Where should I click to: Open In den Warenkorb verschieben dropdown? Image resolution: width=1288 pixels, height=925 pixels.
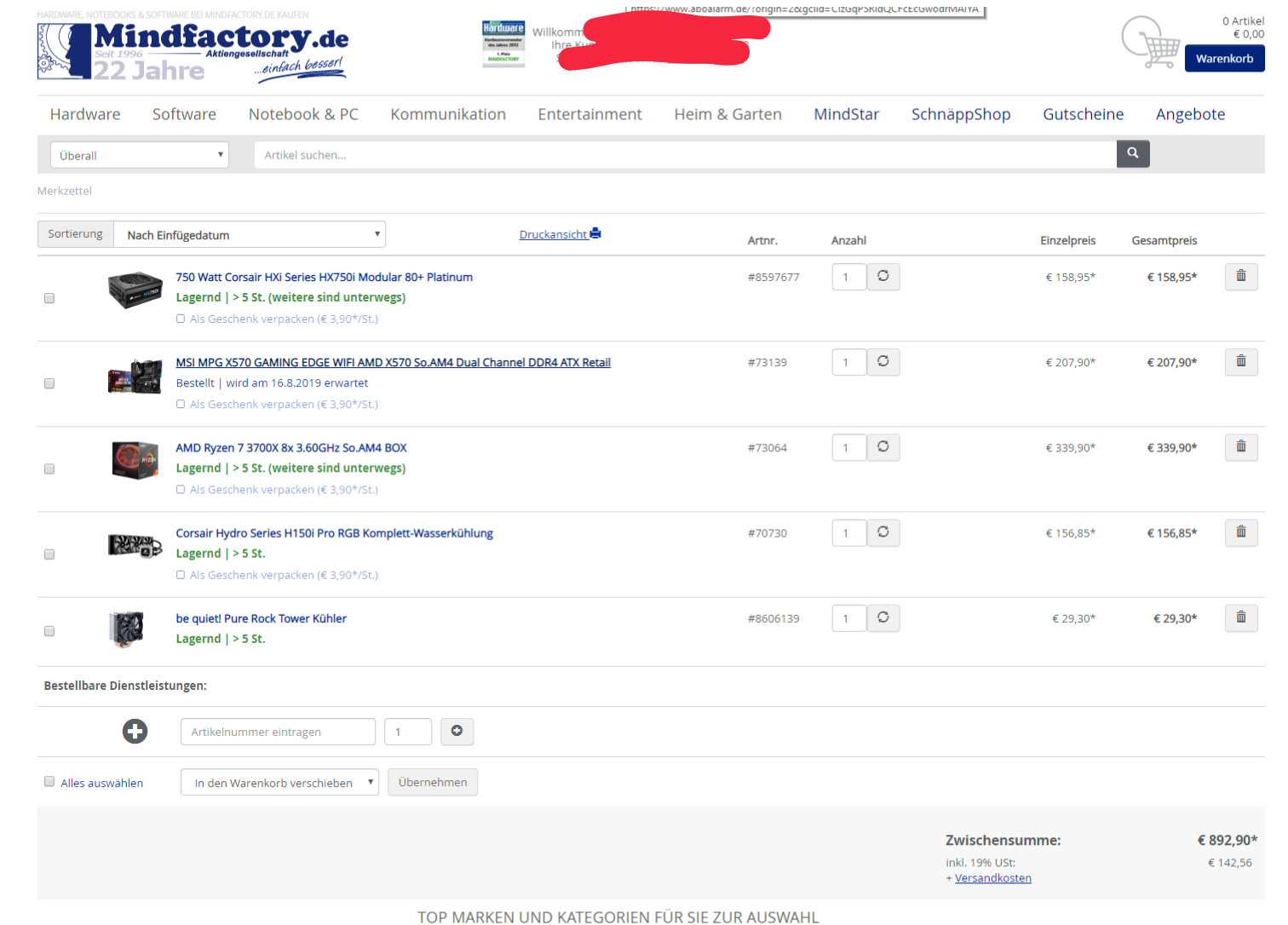click(279, 782)
